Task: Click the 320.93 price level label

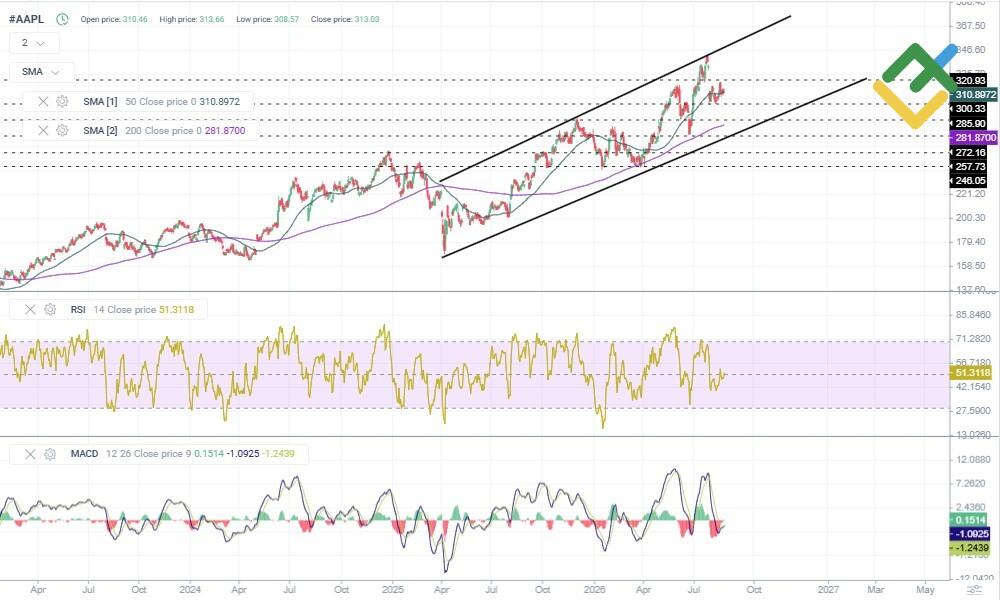Action: [970, 80]
